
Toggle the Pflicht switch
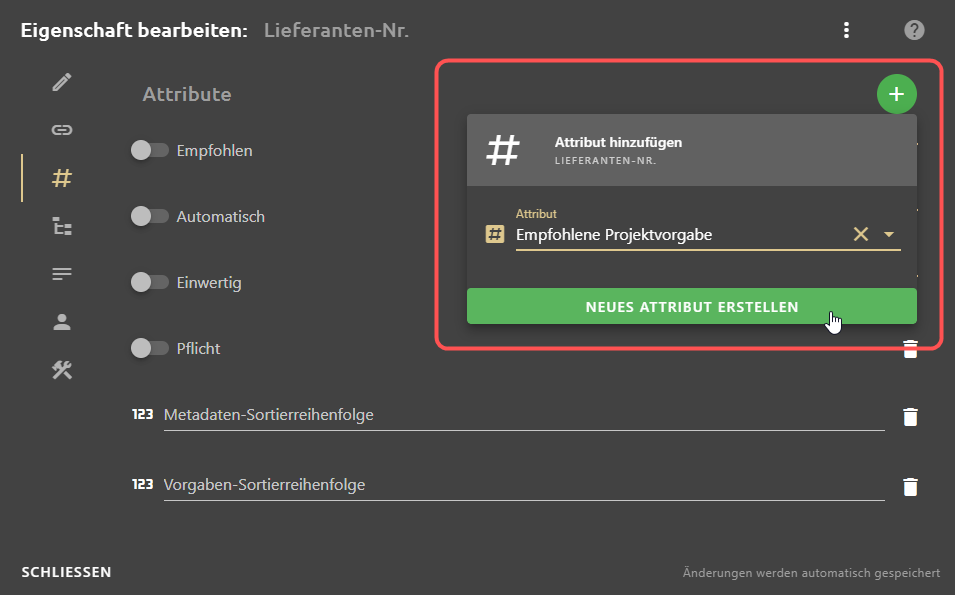coord(149,348)
